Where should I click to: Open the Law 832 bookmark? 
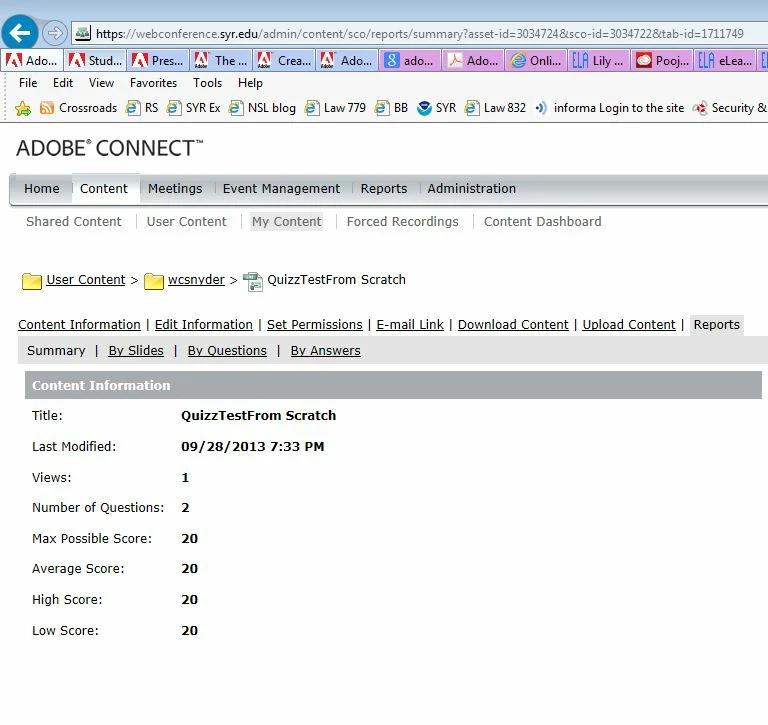coord(495,108)
